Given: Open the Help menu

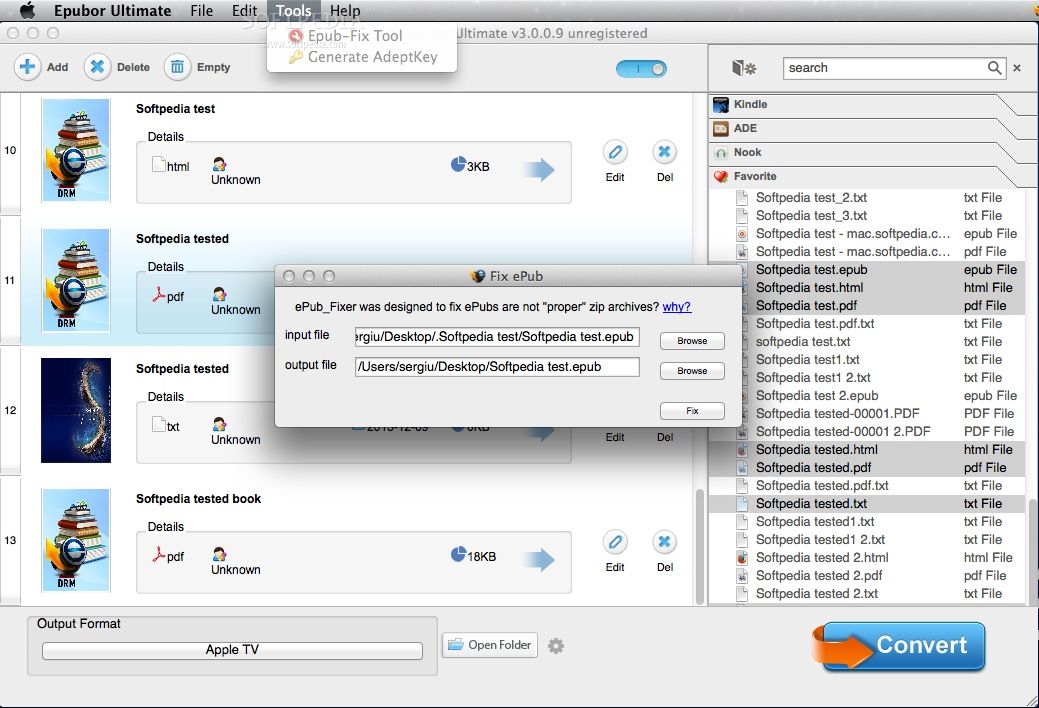Looking at the screenshot, I should point(345,11).
